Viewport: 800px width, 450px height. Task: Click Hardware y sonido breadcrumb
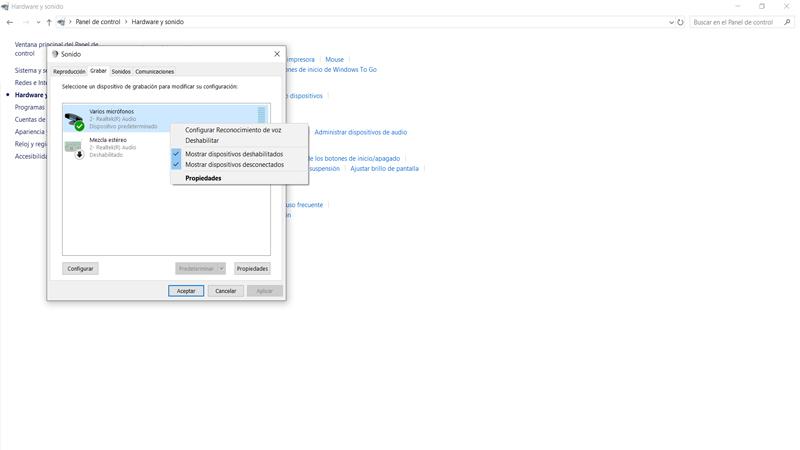[158, 22]
